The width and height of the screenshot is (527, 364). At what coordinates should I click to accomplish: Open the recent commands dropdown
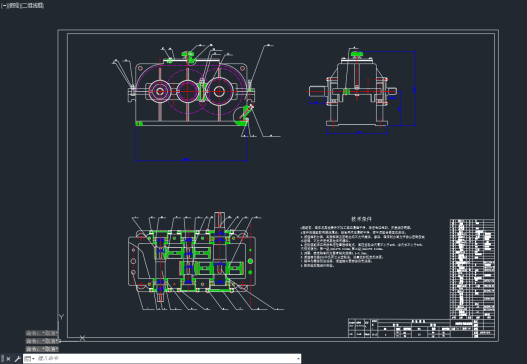click(30, 359)
